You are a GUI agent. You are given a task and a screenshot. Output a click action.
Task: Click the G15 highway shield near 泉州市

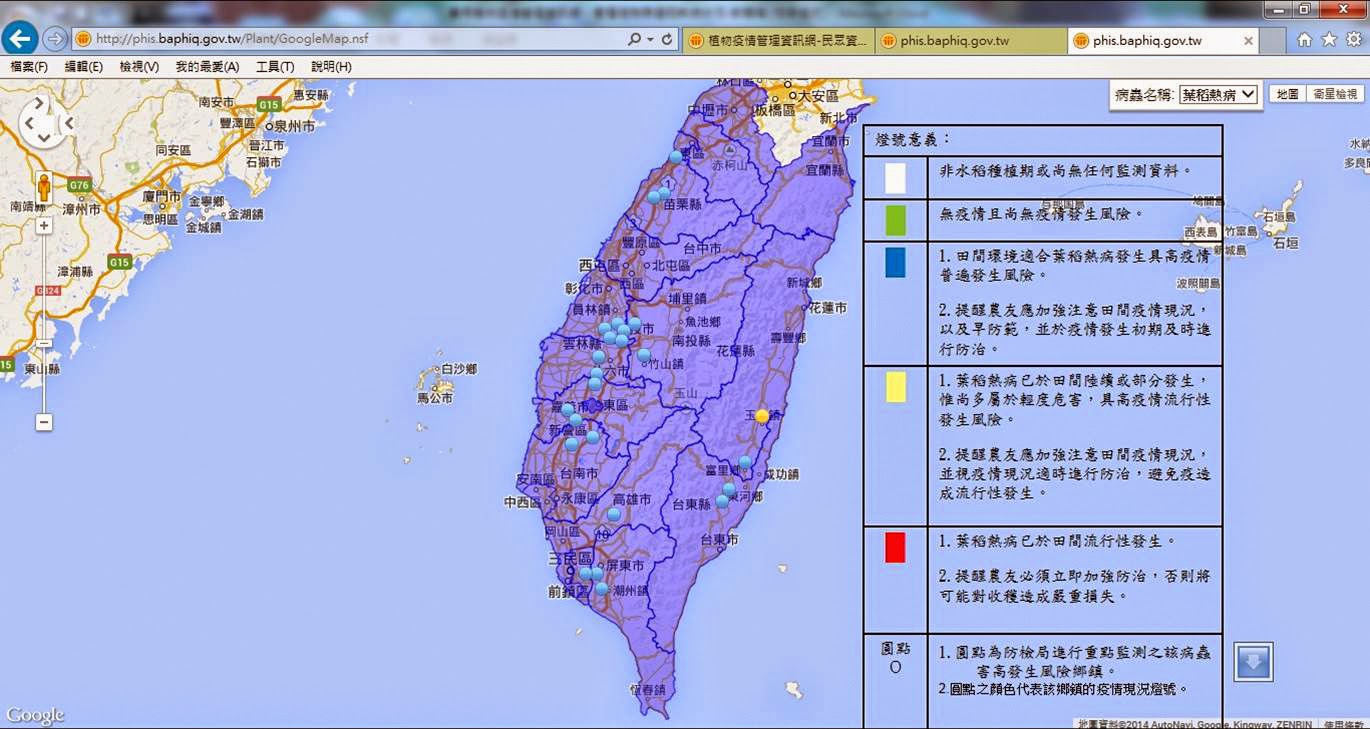point(267,105)
